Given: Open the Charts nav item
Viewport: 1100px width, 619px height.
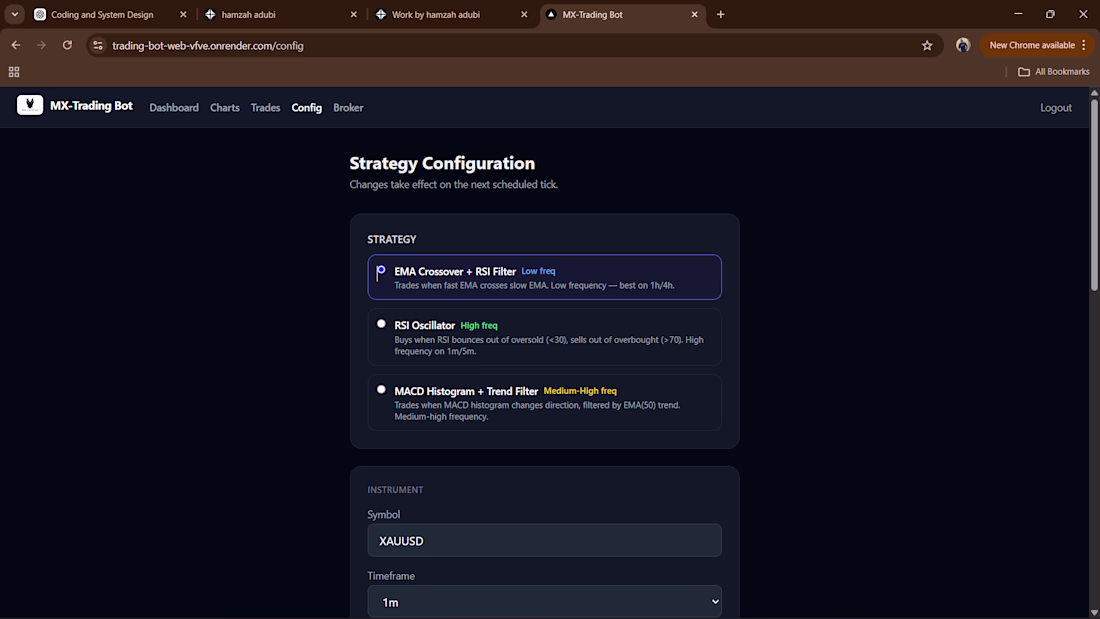Looking at the screenshot, I should (224, 107).
